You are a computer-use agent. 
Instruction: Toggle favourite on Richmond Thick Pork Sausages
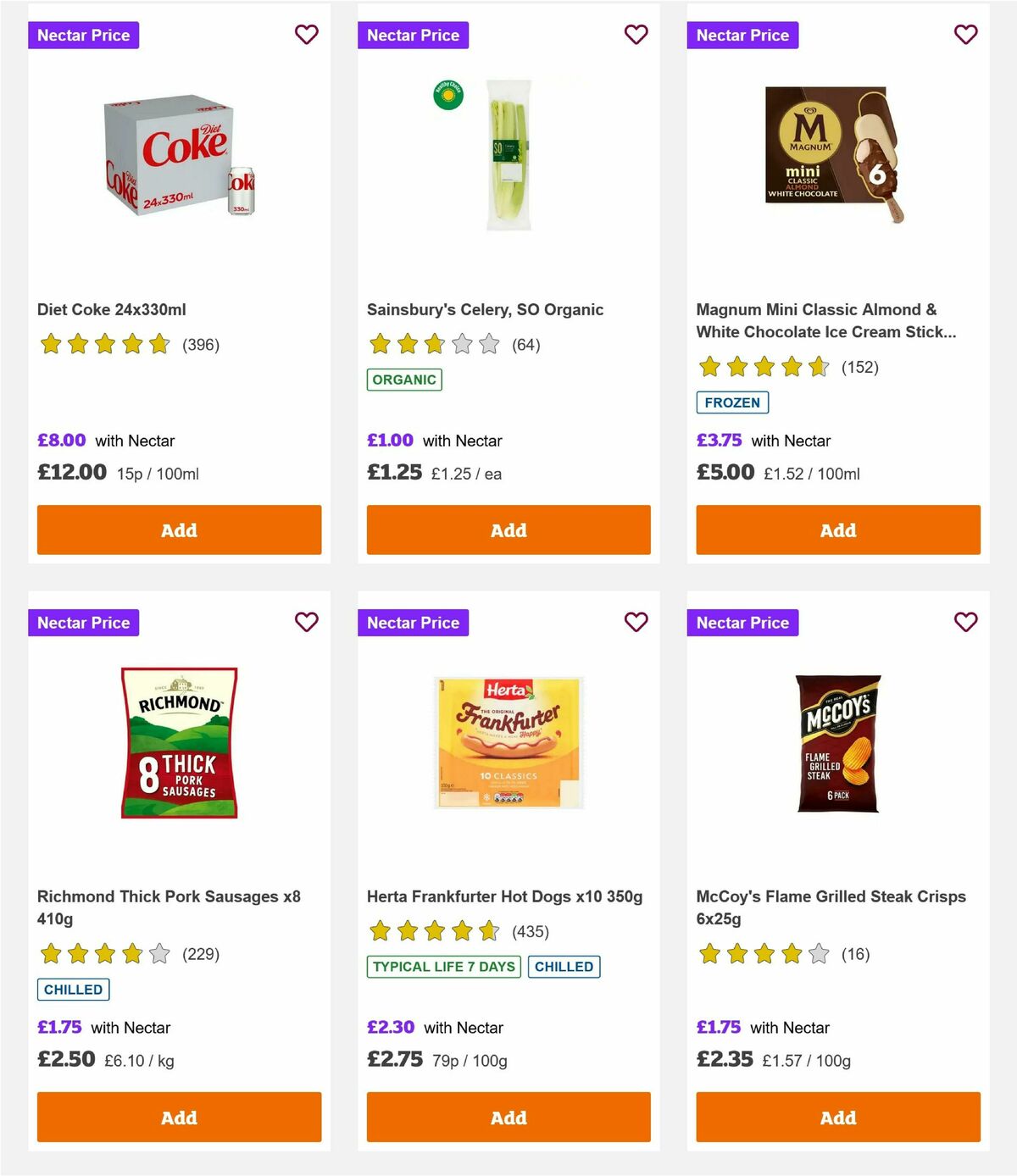tap(306, 622)
